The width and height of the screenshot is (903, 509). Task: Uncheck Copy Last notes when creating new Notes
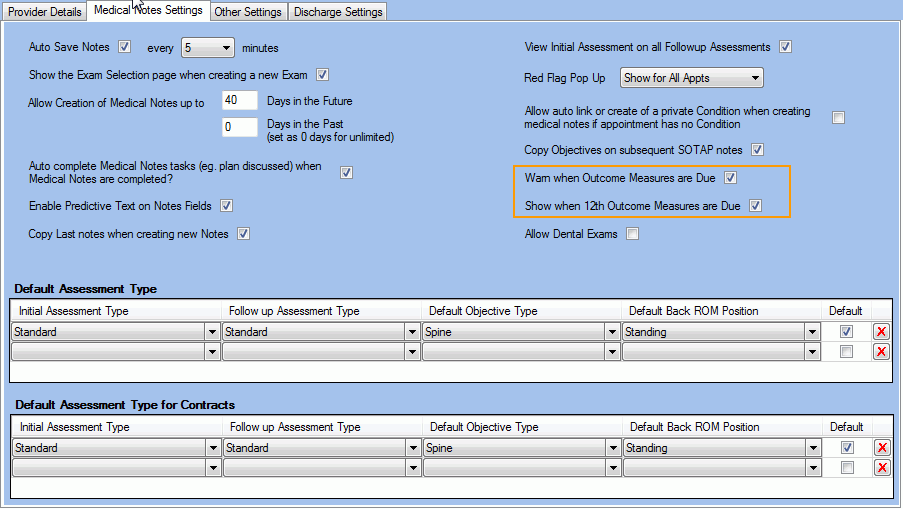[x=242, y=234]
